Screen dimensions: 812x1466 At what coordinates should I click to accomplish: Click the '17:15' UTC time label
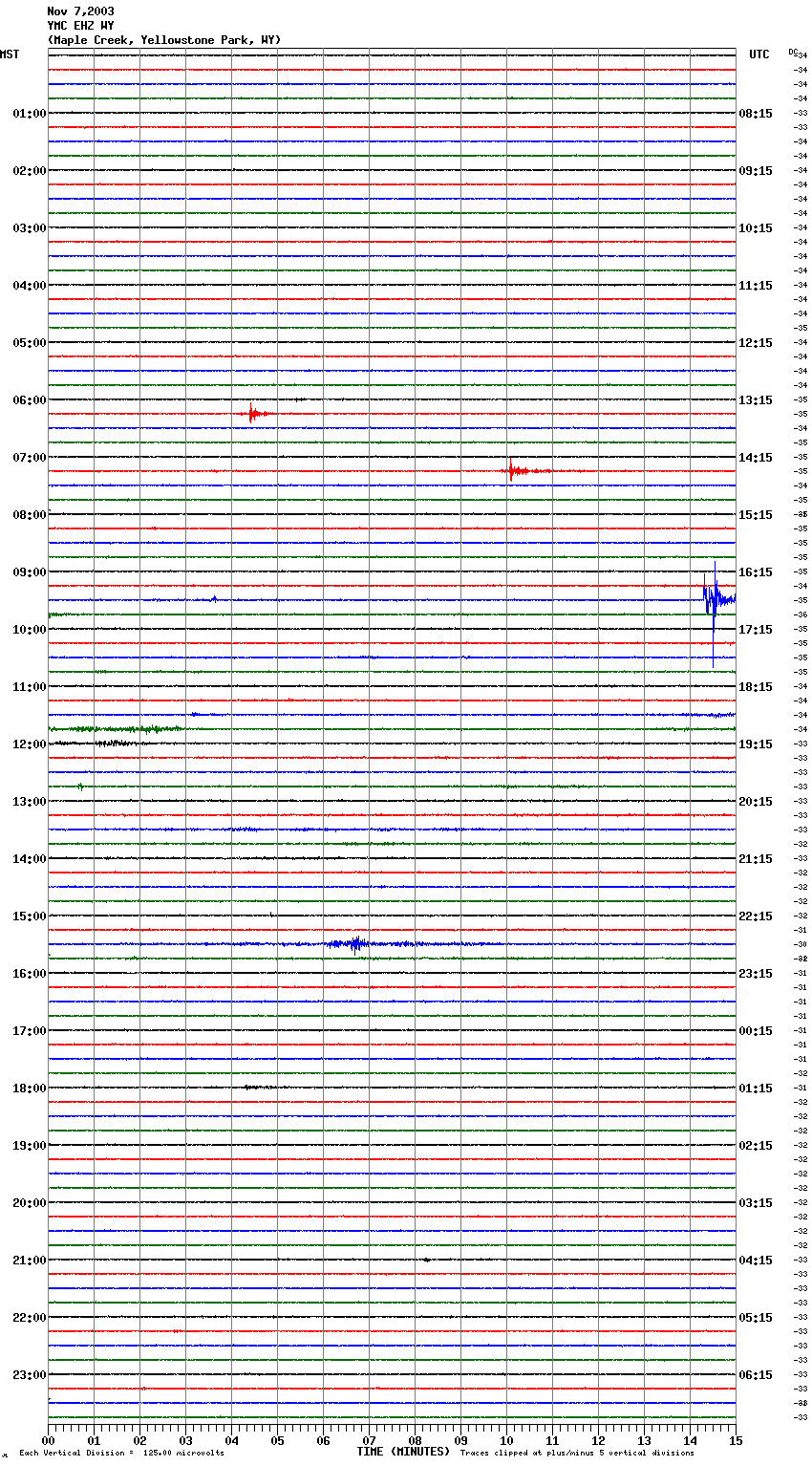tap(756, 630)
